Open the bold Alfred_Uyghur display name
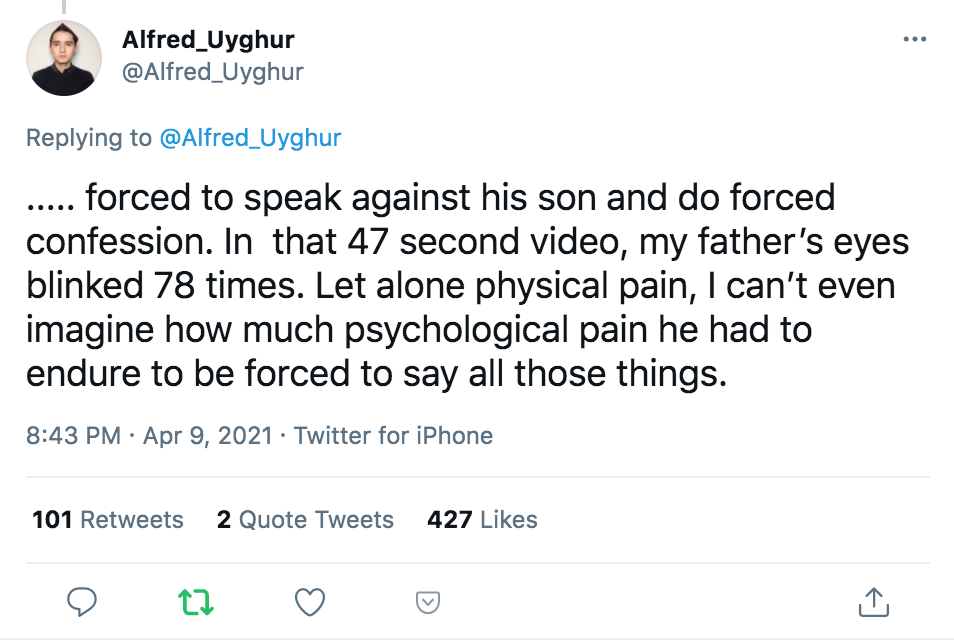The width and height of the screenshot is (954, 640). point(208,40)
